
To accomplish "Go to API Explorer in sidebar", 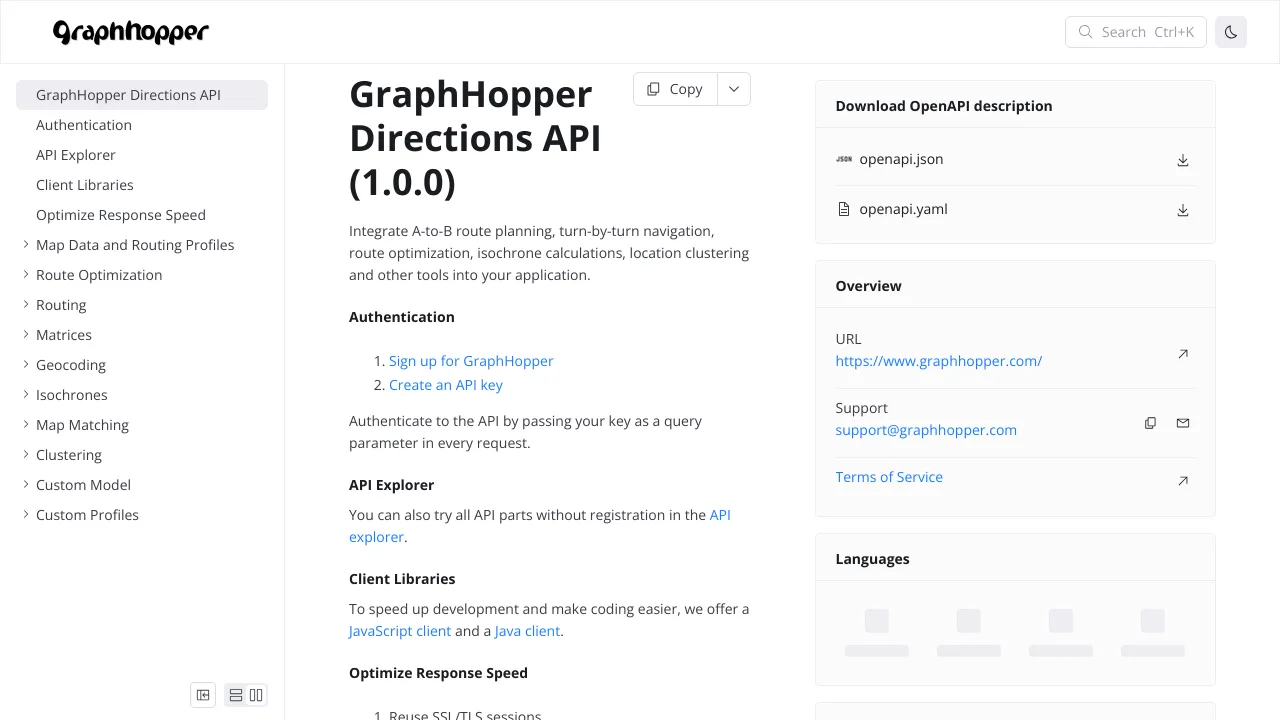I will click(142, 155).
